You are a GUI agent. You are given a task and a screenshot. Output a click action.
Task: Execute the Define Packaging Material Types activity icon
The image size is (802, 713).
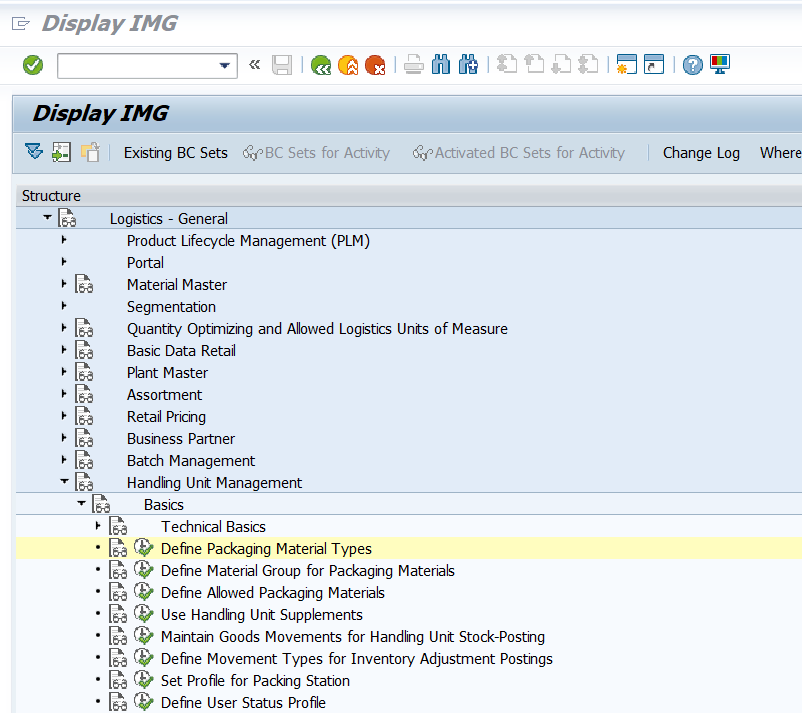(144, 548)
